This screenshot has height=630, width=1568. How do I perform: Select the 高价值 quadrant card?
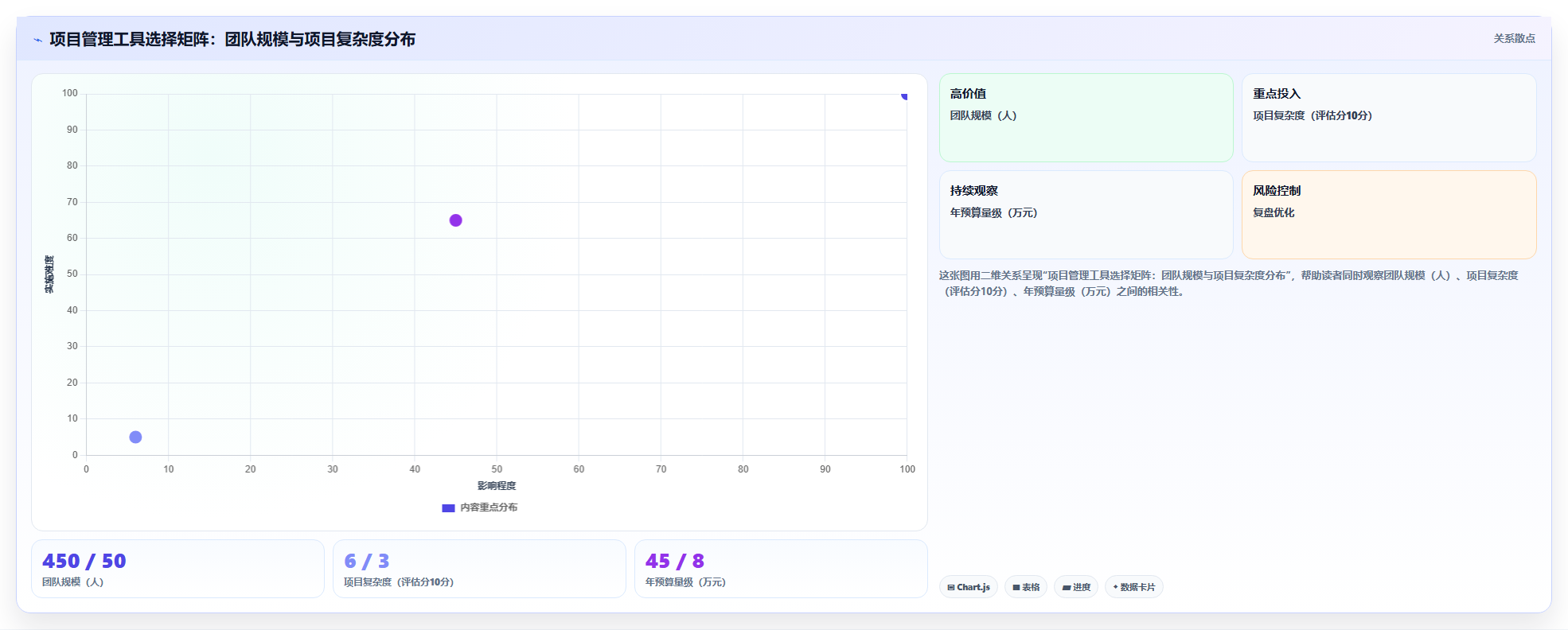(x=1086, y=118)
